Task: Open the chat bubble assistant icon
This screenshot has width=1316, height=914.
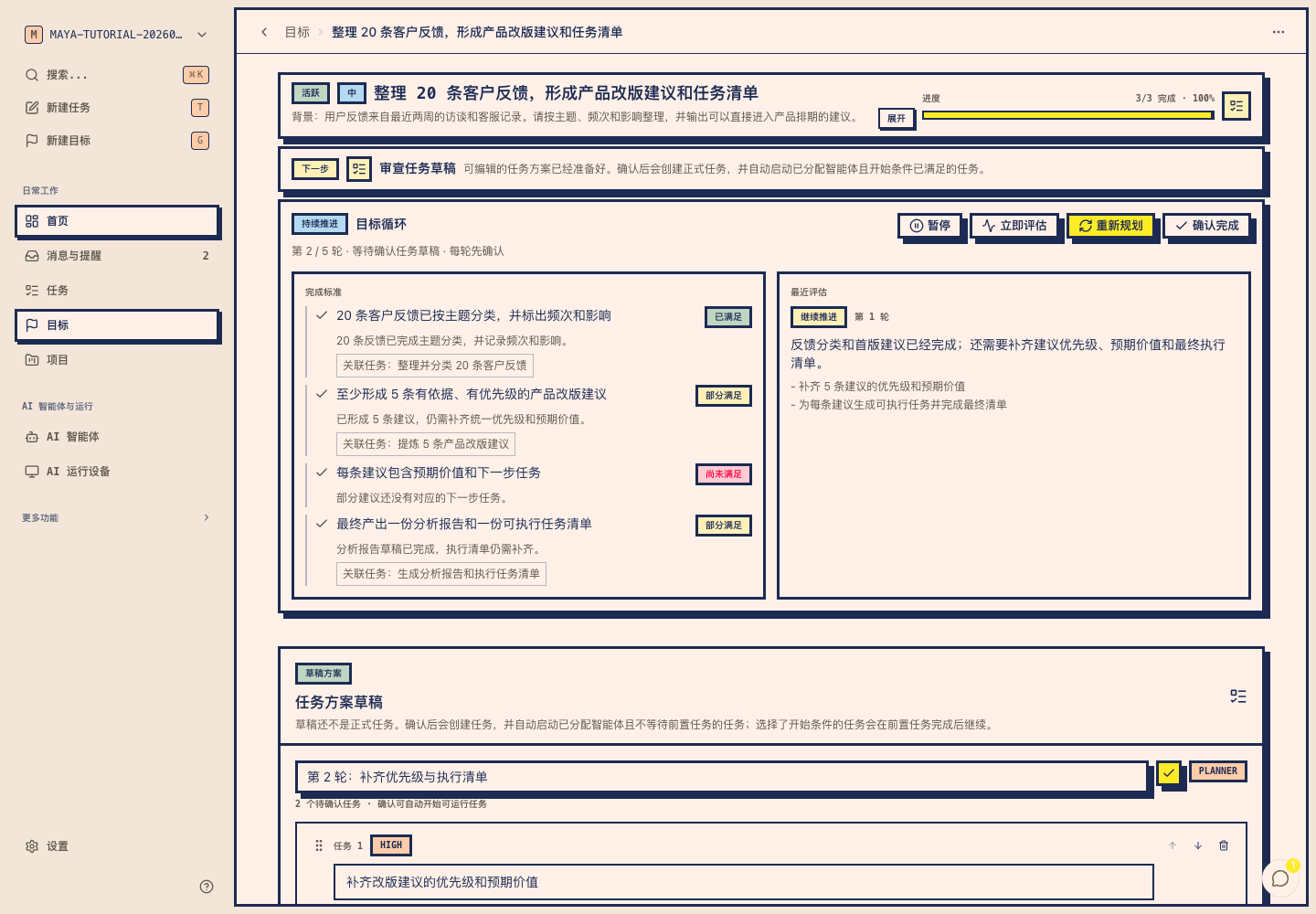Action: [x=1280, y=878]
